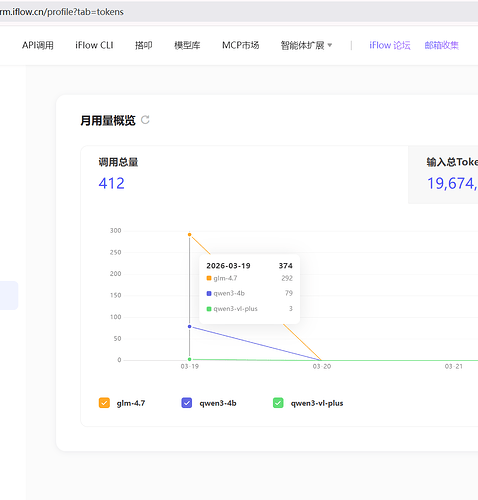Select the highlighted left sidebar item

tap(9, 295)
